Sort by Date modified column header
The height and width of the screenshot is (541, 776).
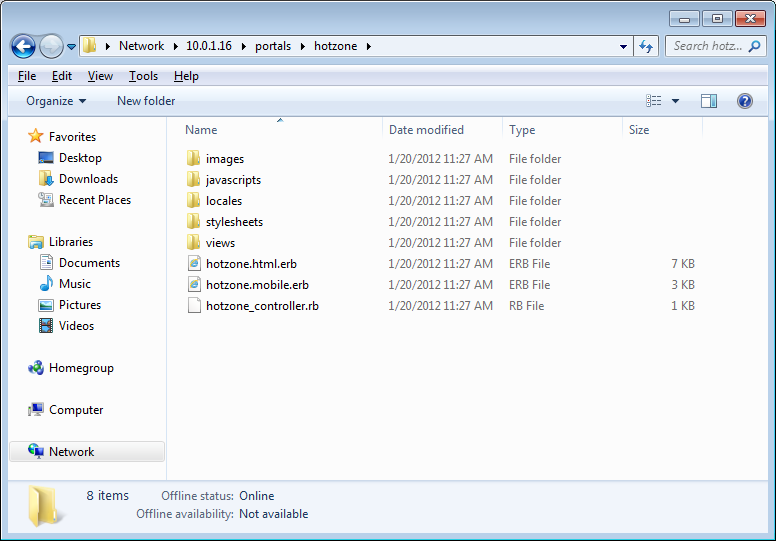point(426,130)
